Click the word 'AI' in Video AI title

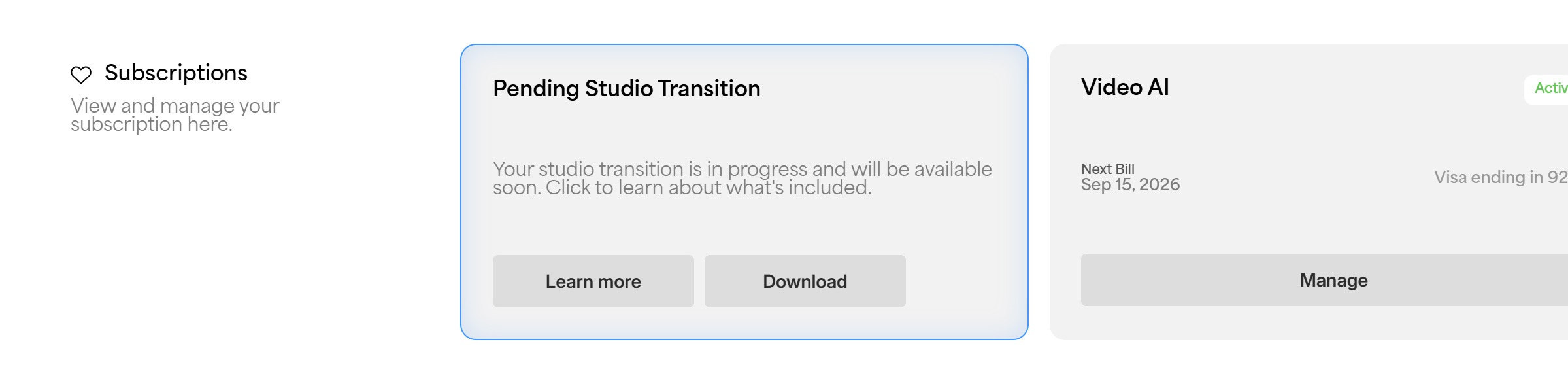1158,87
